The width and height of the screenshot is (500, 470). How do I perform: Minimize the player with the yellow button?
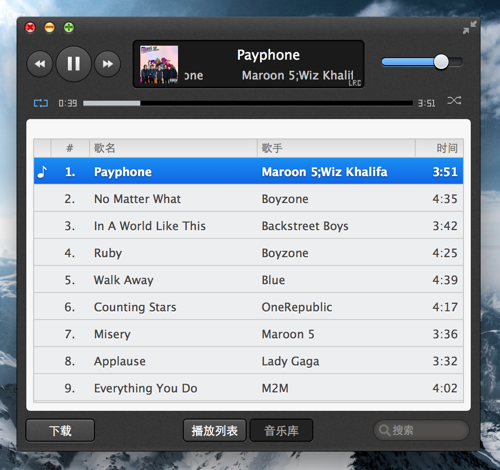pyautogui.click(x=49, y=27)
